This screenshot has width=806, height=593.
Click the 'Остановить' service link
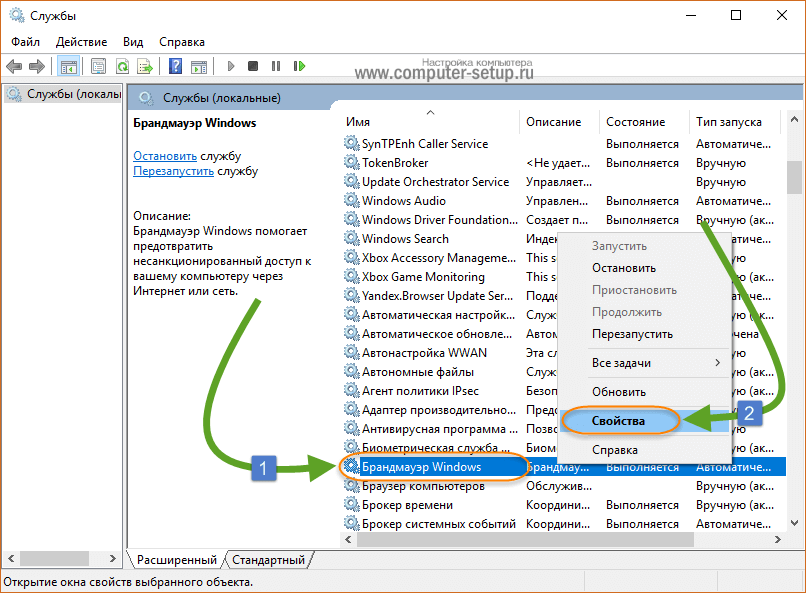165,156
